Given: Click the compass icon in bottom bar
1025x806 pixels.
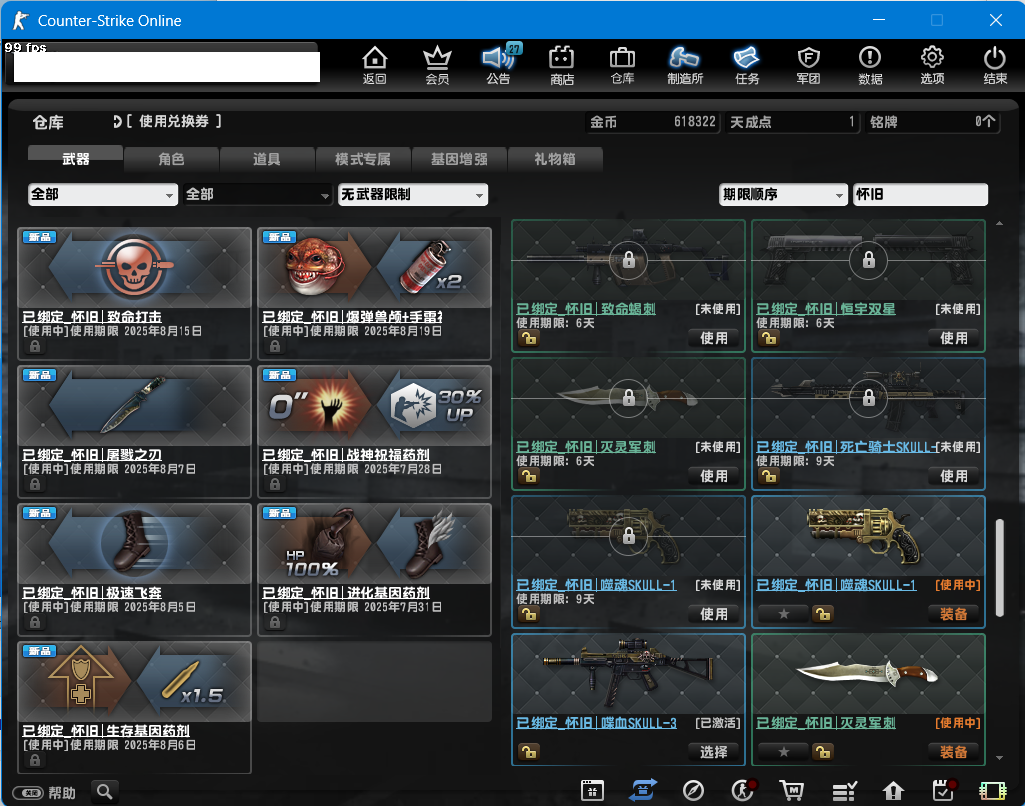Looking at the screenshot, I should click(693, 790).
